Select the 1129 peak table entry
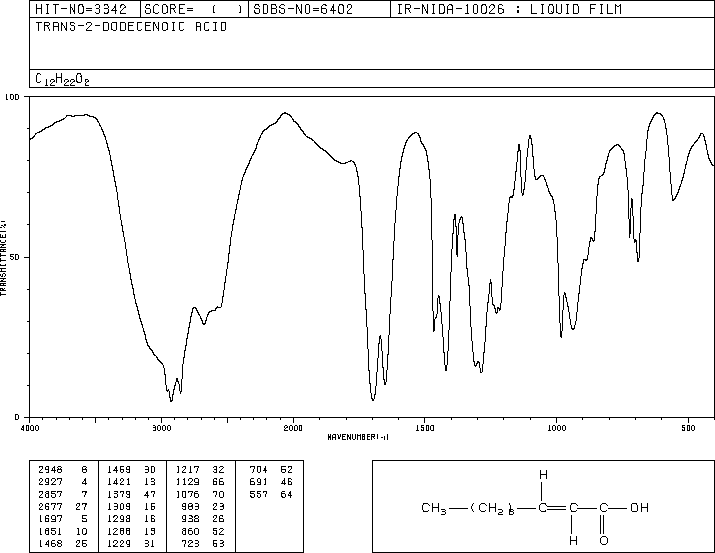This screenshot has width=715, height=553. pyautogui.click(x=200, y=482)
